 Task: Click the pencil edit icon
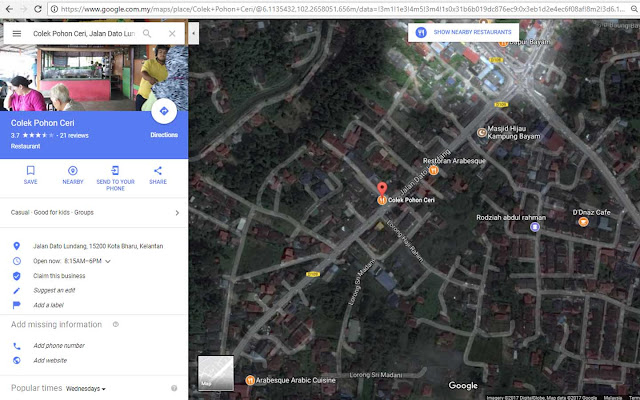(x=16, y=291)
